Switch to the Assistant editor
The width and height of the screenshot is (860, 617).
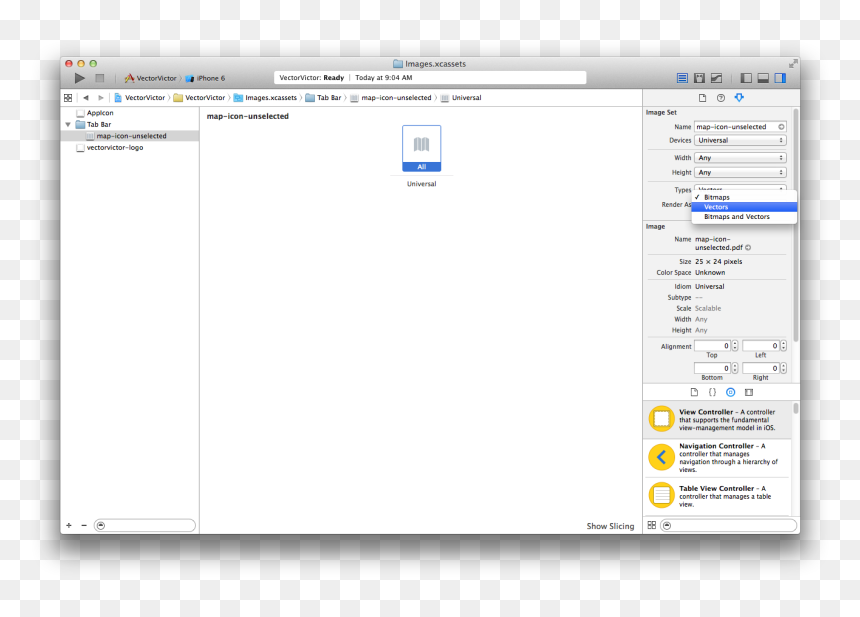pyautogui.click(x=699, y=78)
